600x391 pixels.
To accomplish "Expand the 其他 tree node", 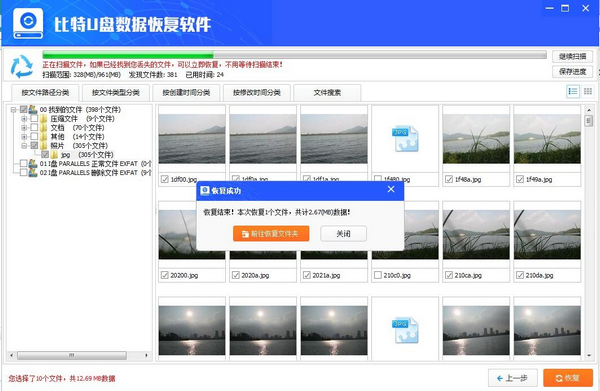I will click(x=24, y=137).
